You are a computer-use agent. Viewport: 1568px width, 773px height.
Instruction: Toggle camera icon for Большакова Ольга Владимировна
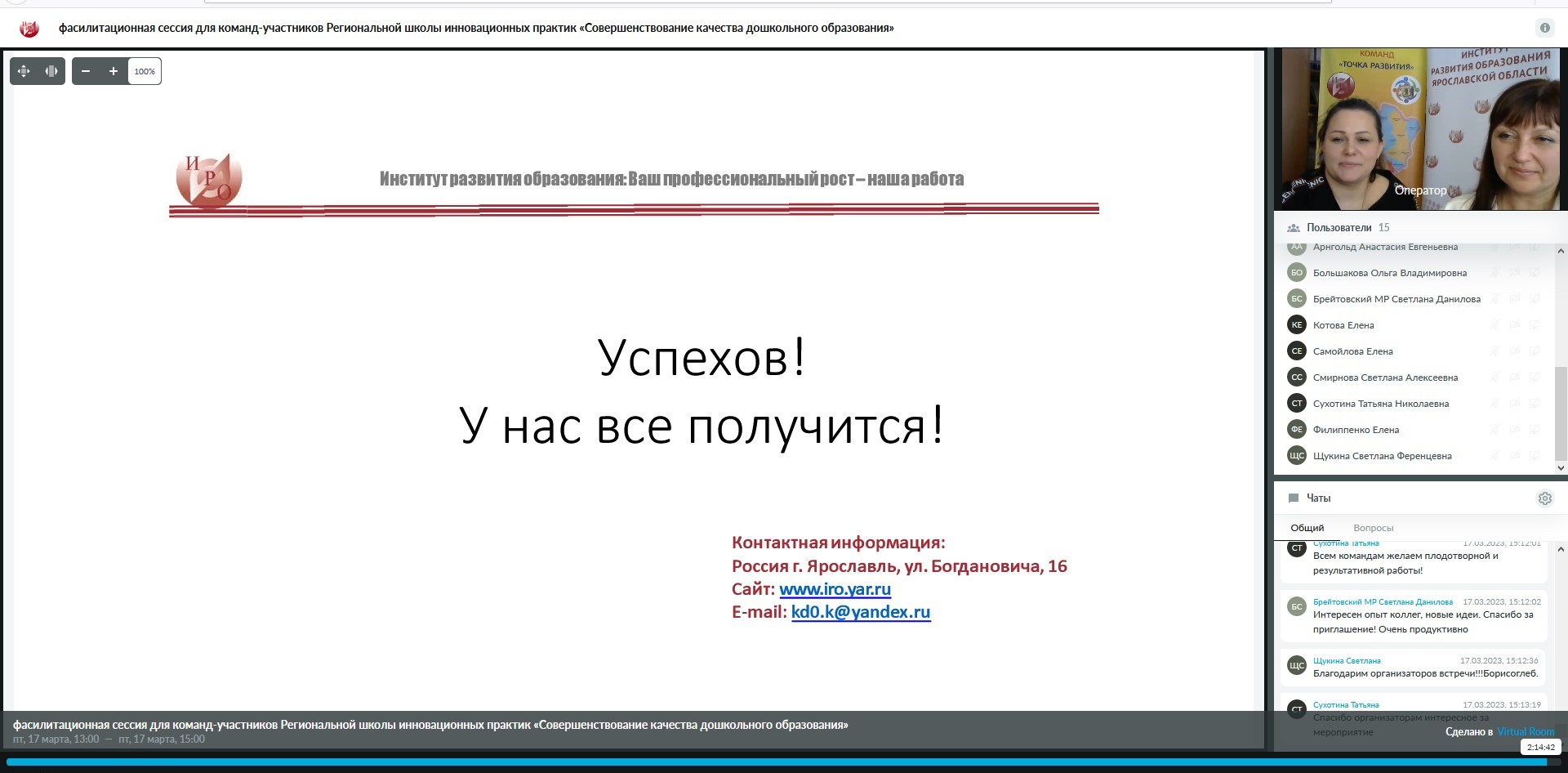(1515, 273)
